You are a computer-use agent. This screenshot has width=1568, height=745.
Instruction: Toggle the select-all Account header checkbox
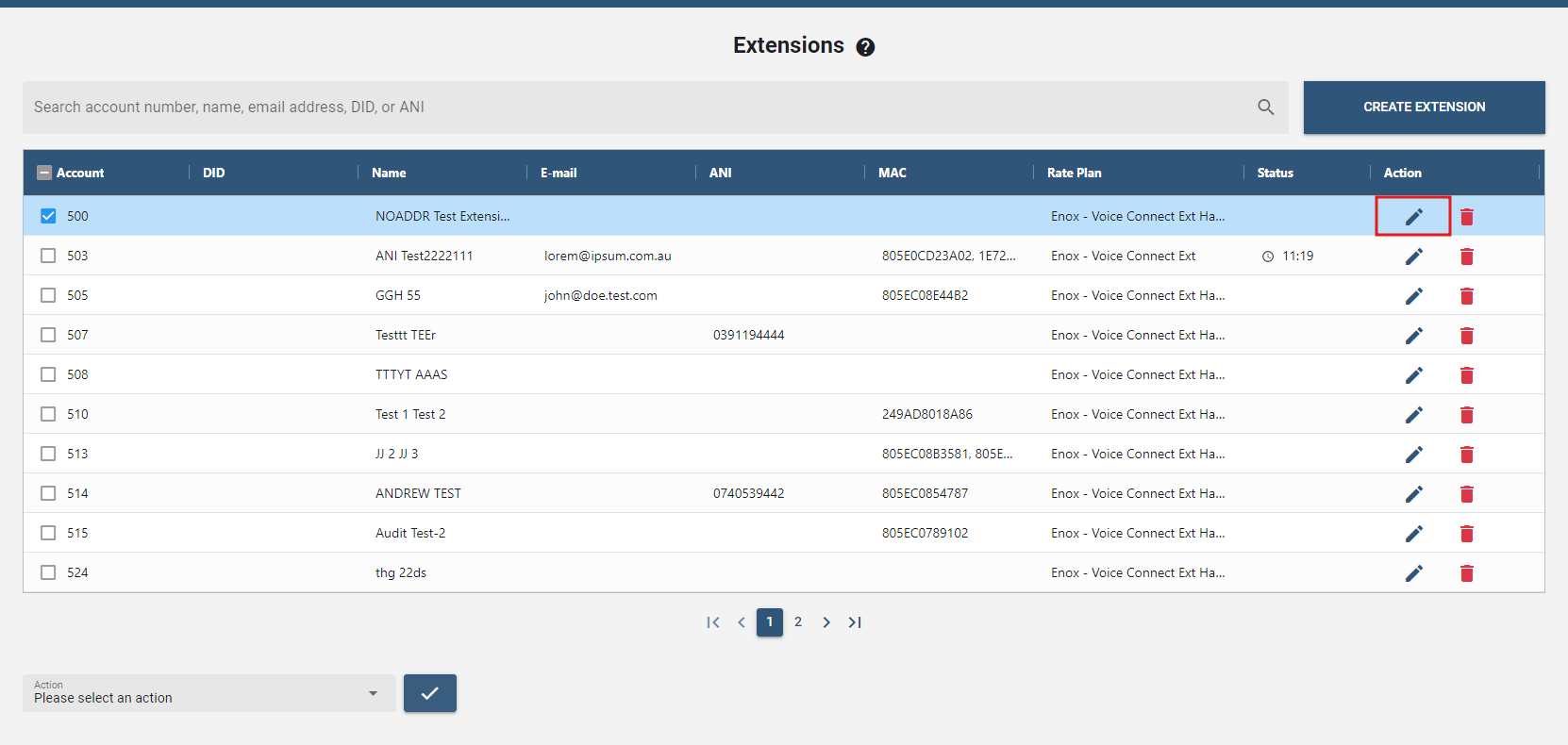coord(44,173)
